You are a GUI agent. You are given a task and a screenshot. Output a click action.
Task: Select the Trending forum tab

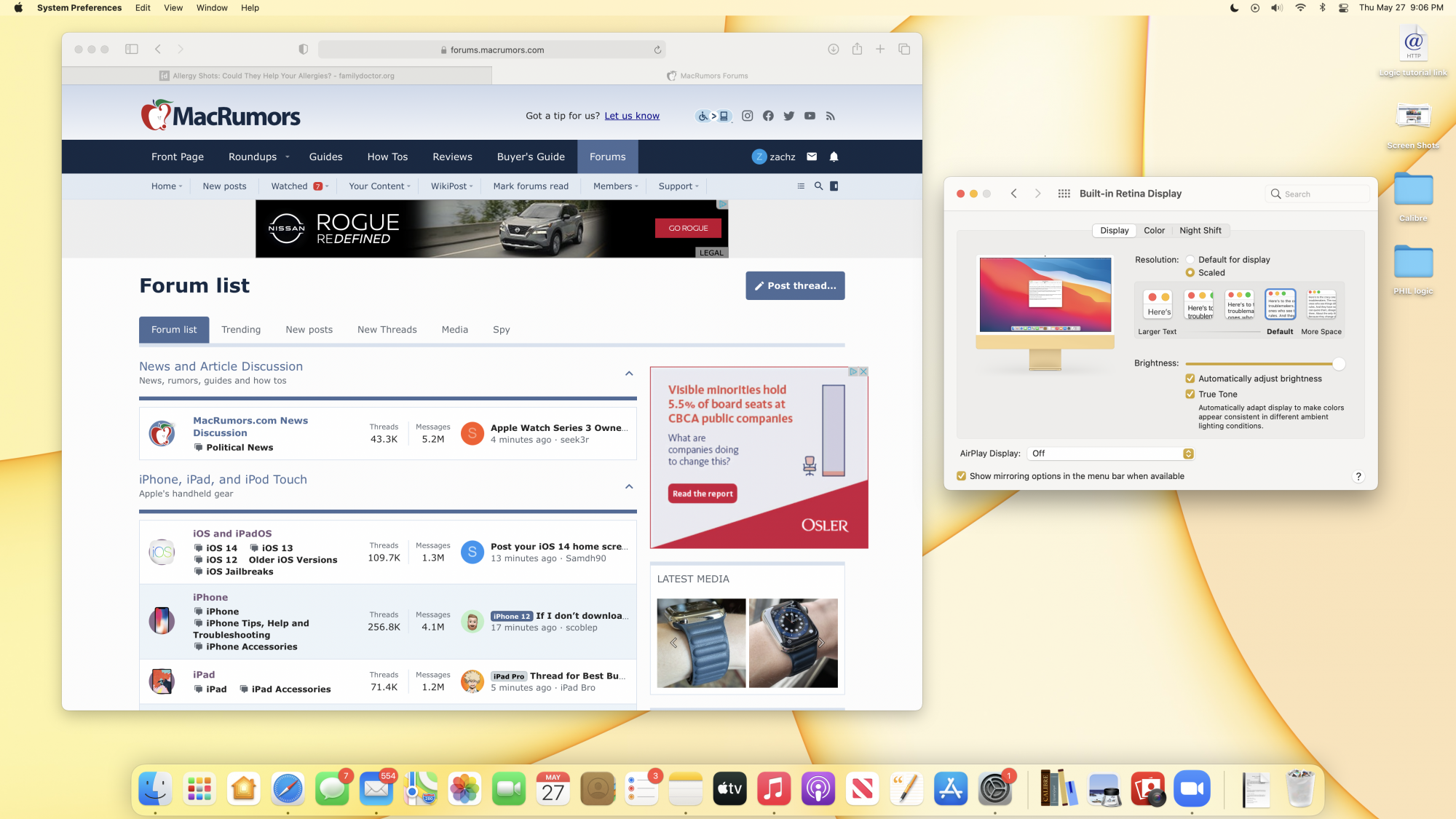pos(241,330)
